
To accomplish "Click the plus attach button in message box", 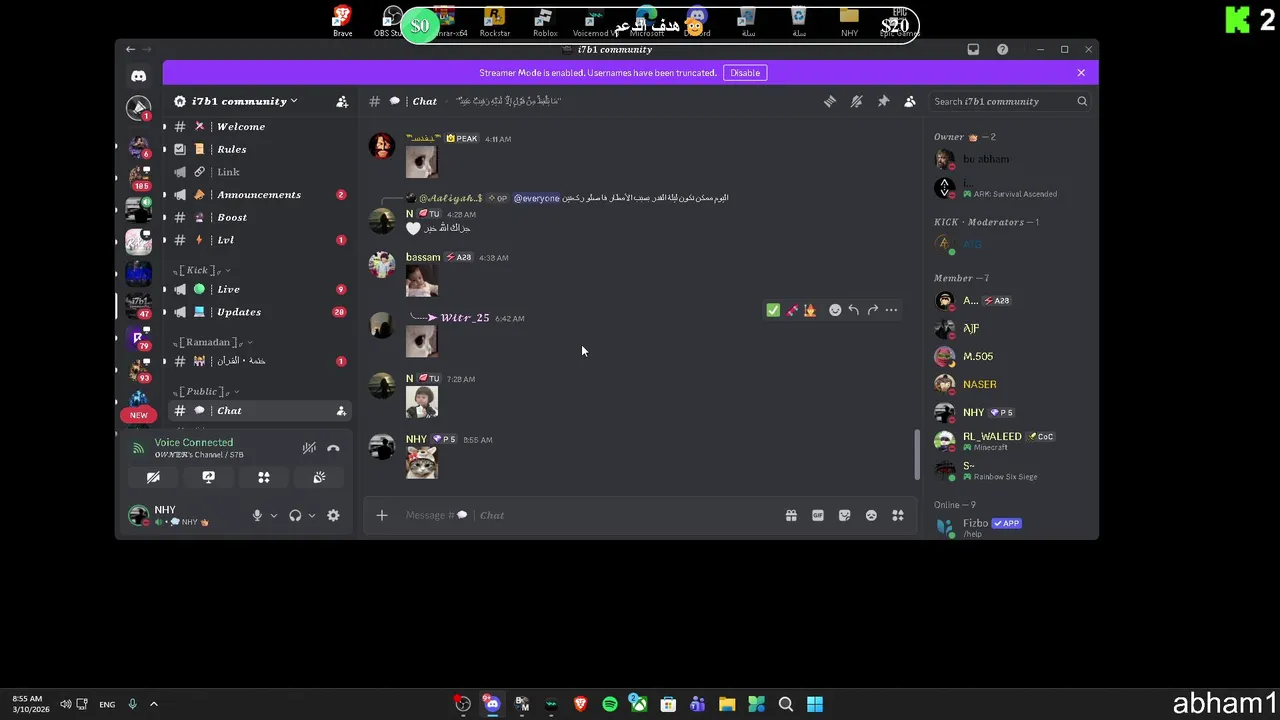I will tap(382, 515).
